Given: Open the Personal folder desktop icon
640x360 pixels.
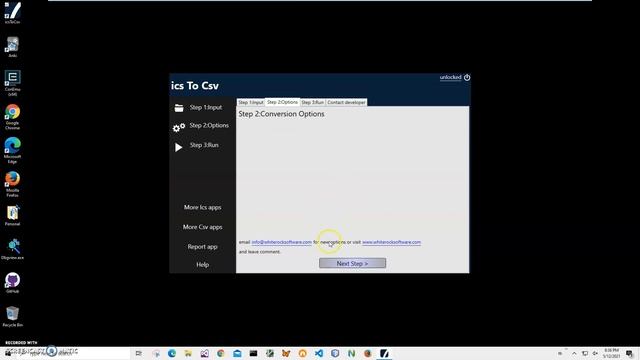Looking at the screenshot, I should (x=13, y=216).
